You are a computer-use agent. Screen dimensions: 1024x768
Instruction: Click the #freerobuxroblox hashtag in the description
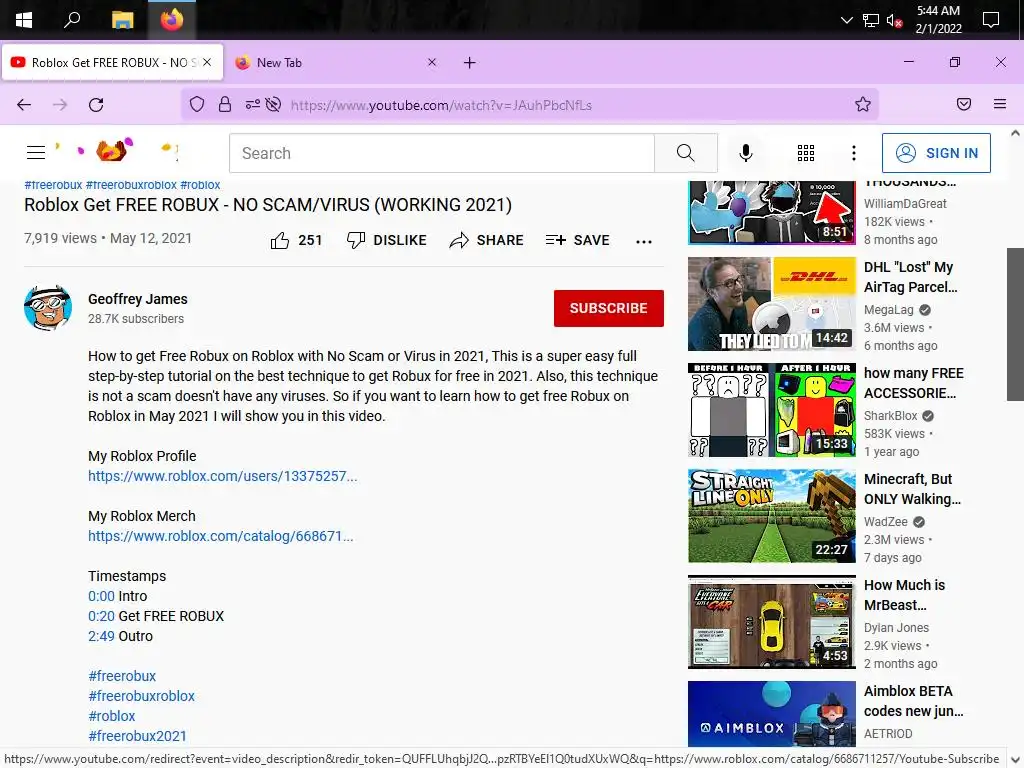(x=142, y=696)
